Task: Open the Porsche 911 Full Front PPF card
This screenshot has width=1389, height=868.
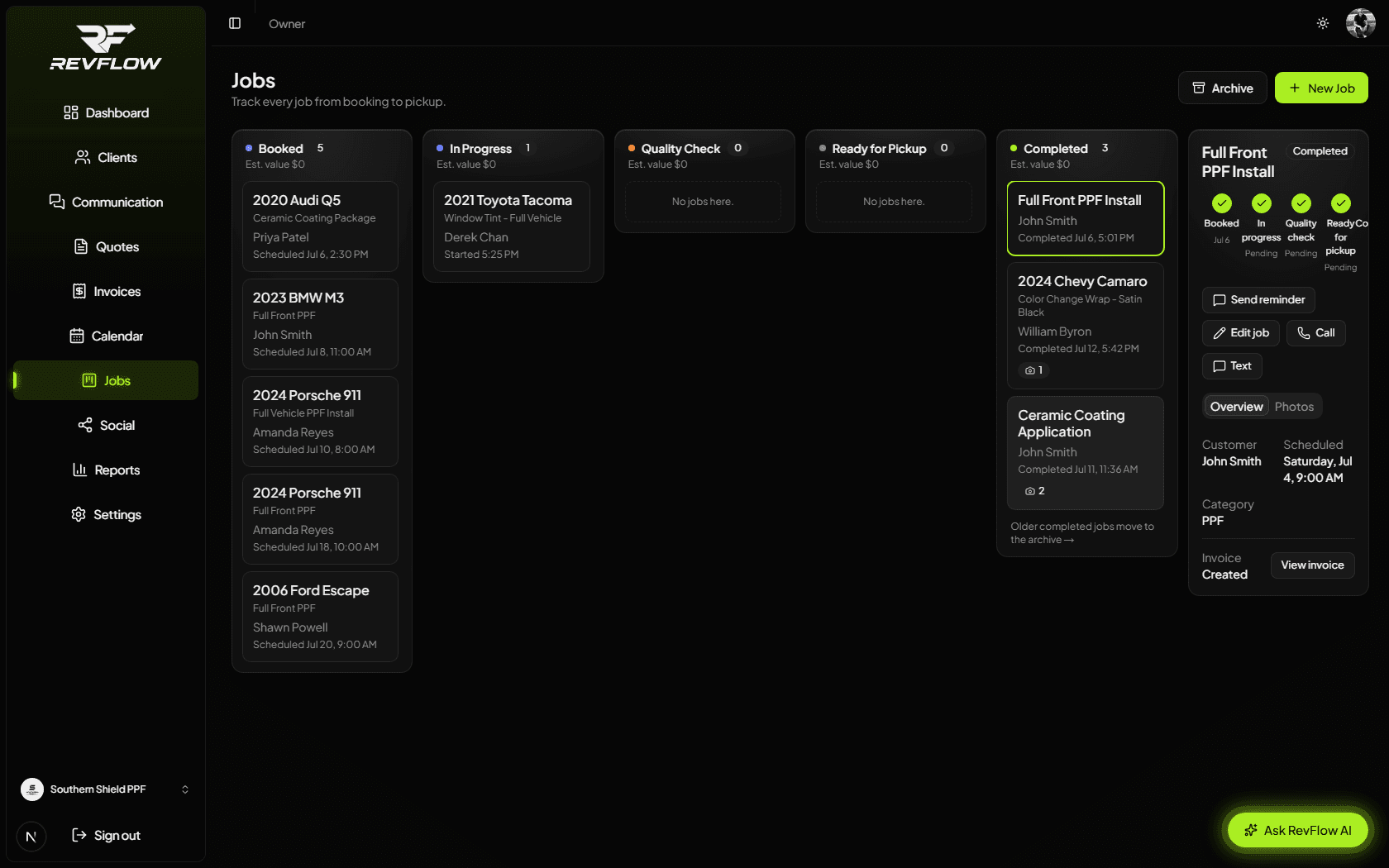Action: point(320,519)
